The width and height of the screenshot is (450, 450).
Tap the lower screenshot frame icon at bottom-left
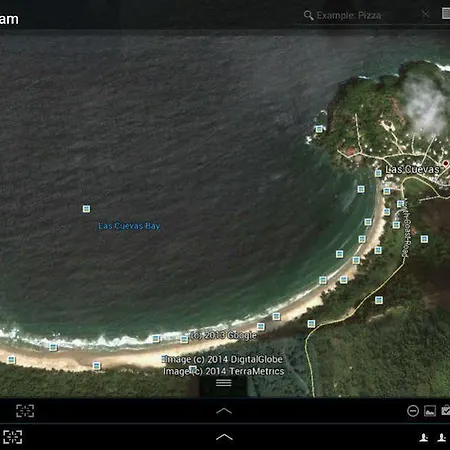(13, 437)
